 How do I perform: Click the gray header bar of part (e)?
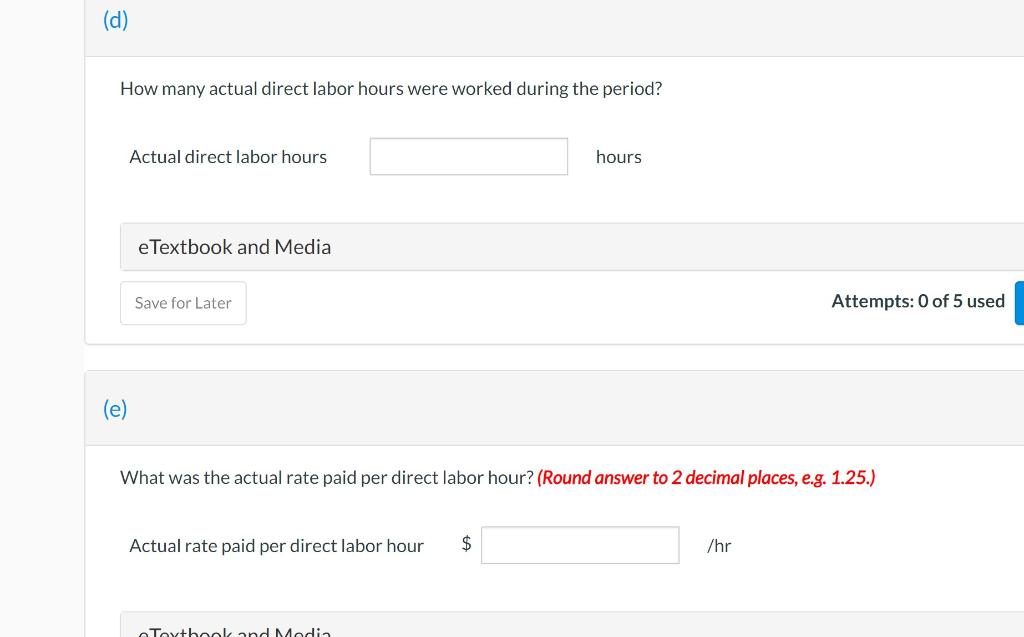[554, 408]
